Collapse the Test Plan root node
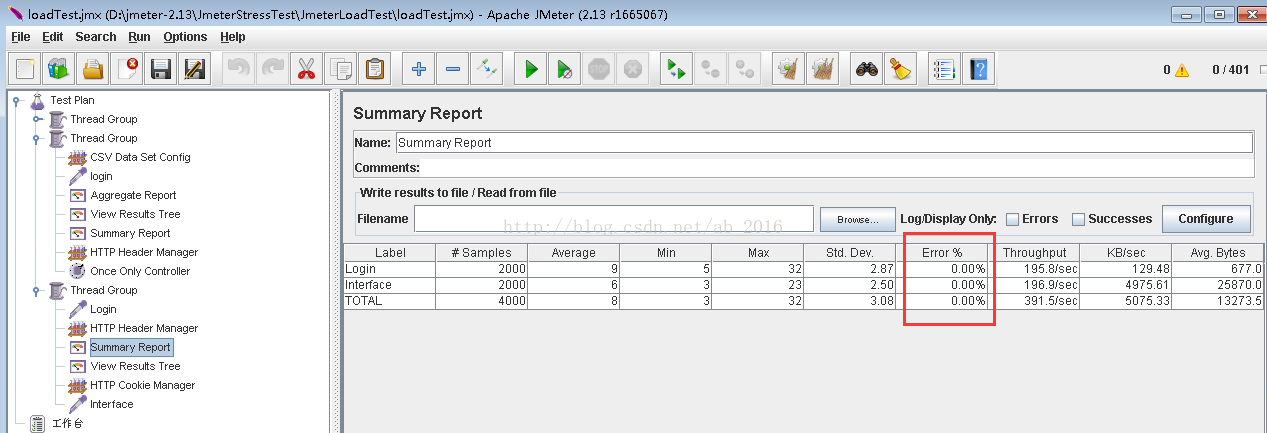1267x433 pixels. click(17, 100)
